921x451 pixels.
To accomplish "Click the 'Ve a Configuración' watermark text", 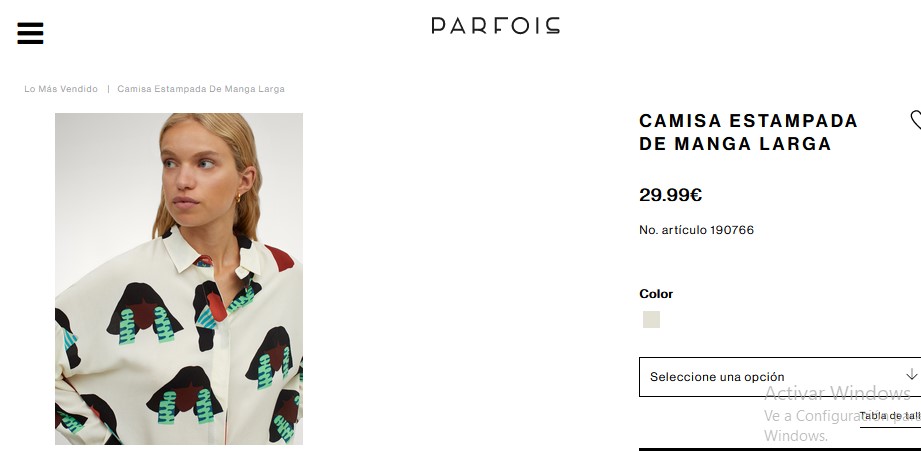I will 806,416.
